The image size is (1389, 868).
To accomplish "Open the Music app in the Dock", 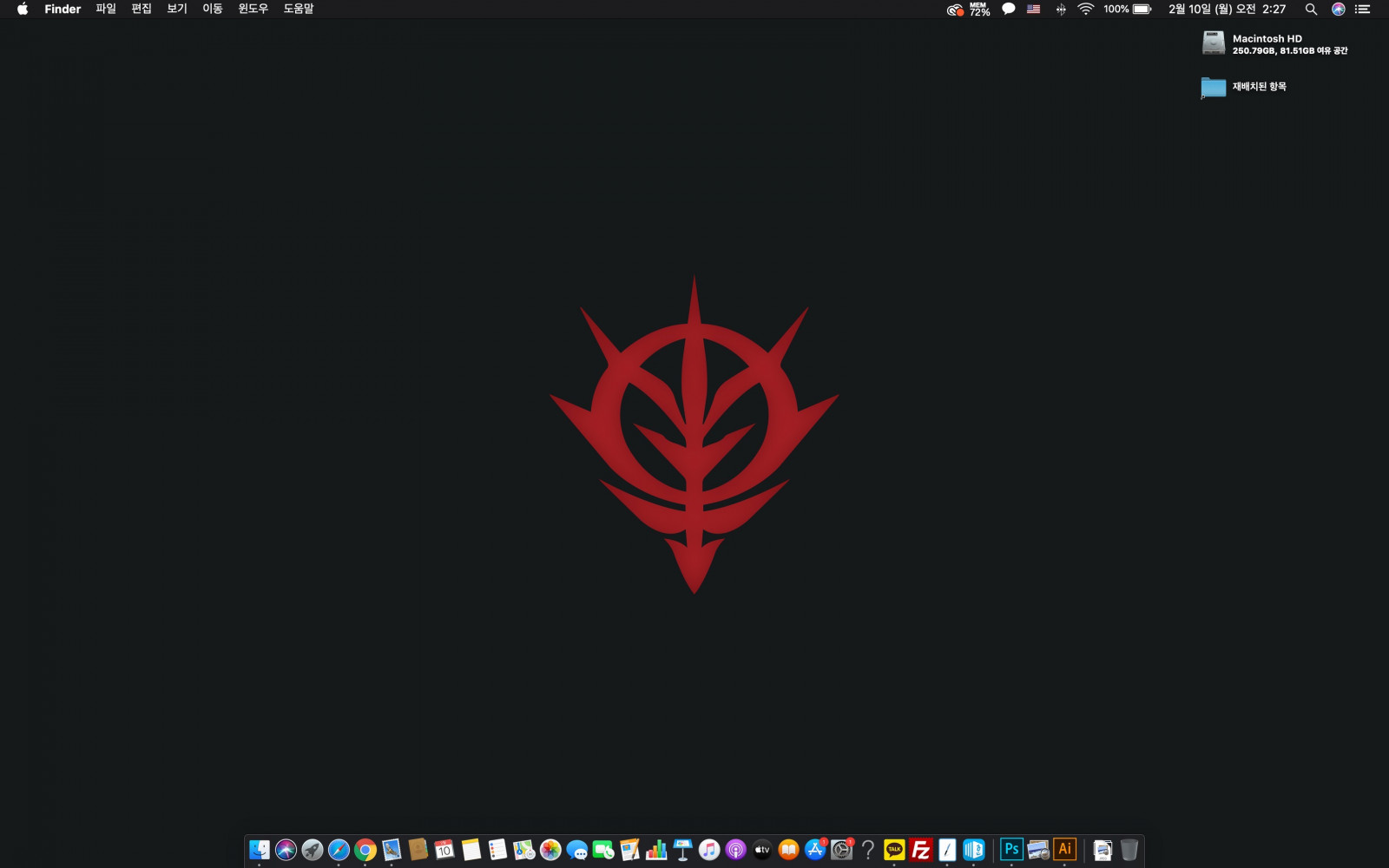I will [x=709, y=850].
